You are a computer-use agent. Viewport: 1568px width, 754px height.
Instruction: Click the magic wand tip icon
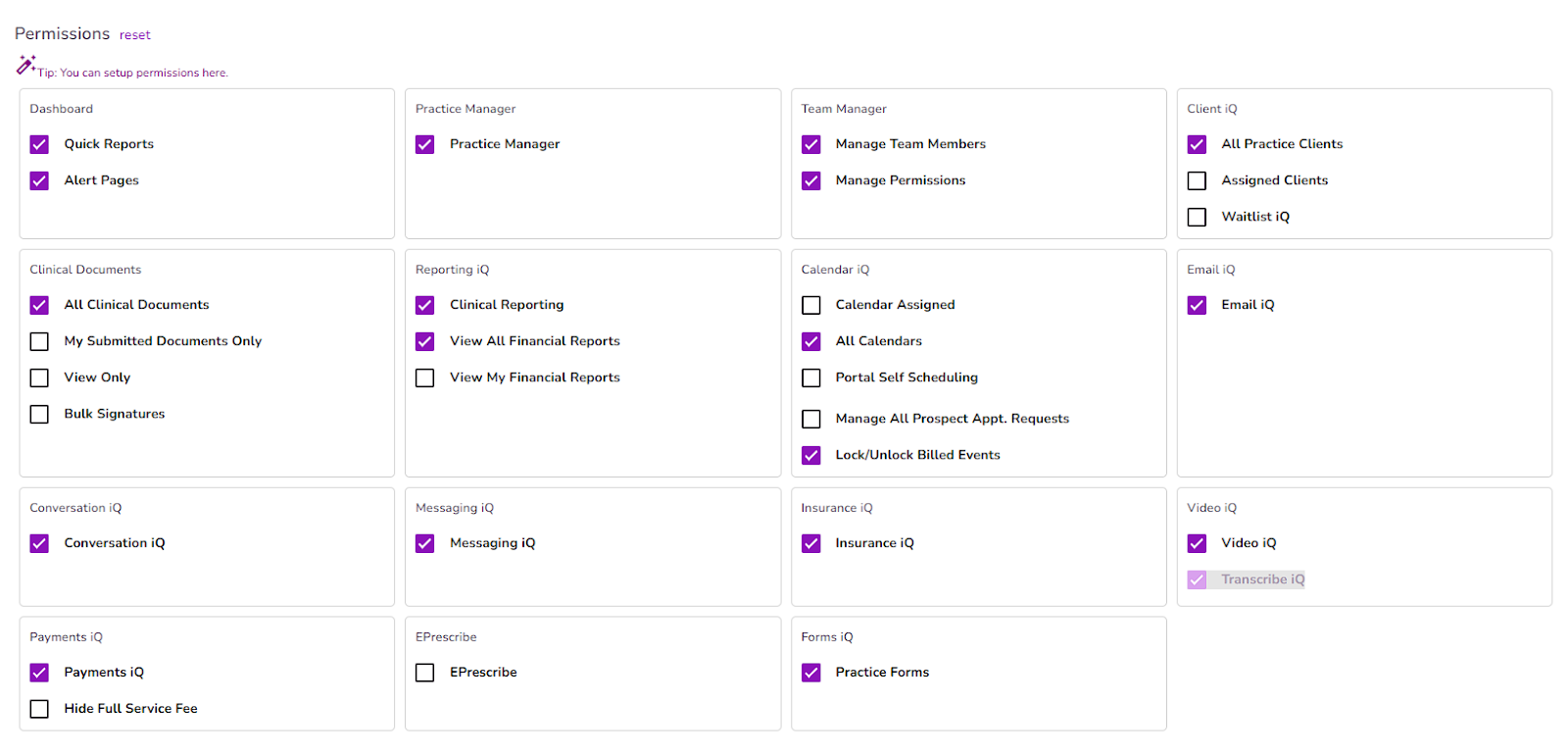coord(25,65)
